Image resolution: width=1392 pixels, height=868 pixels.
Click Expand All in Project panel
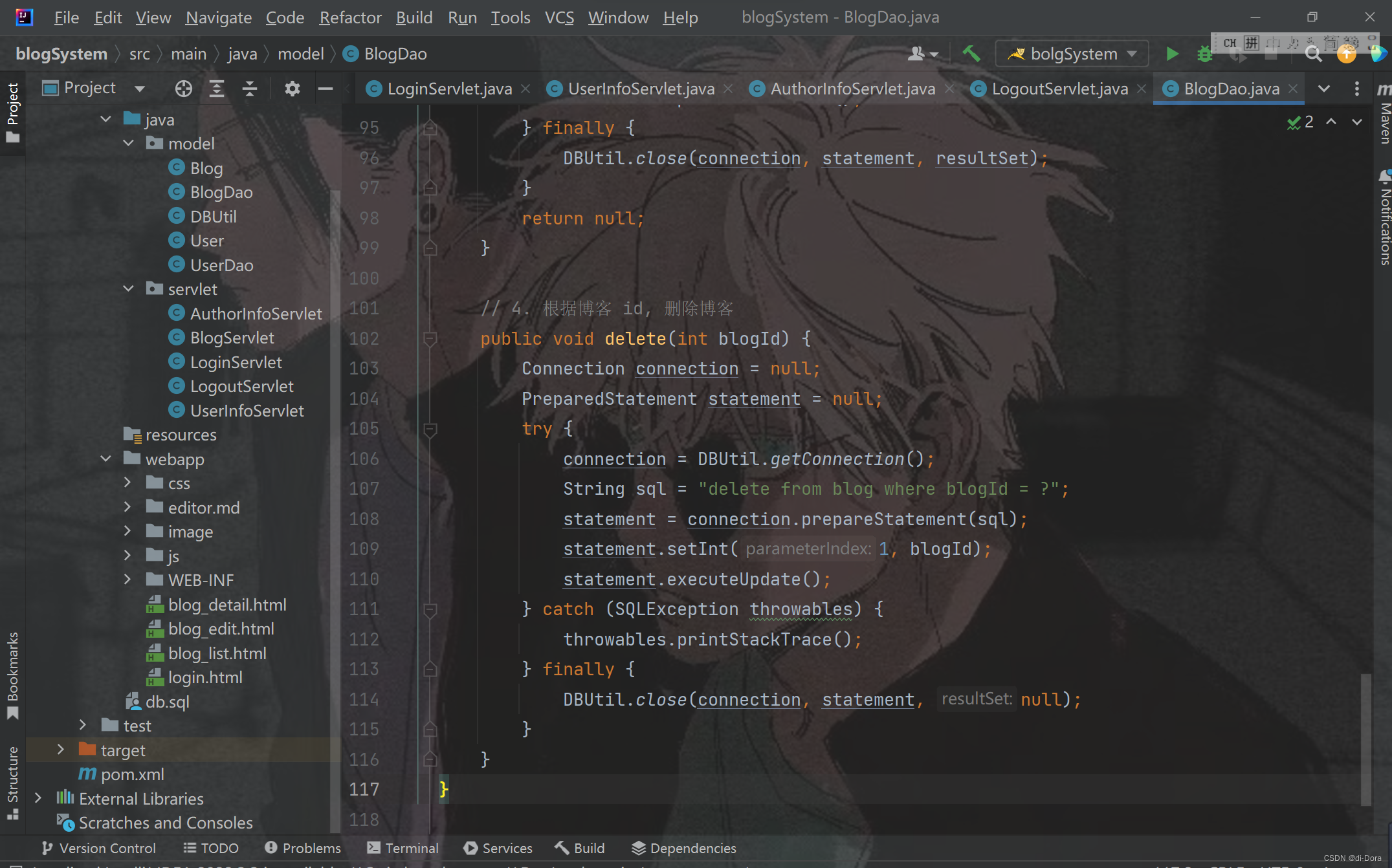coord(217,89)
